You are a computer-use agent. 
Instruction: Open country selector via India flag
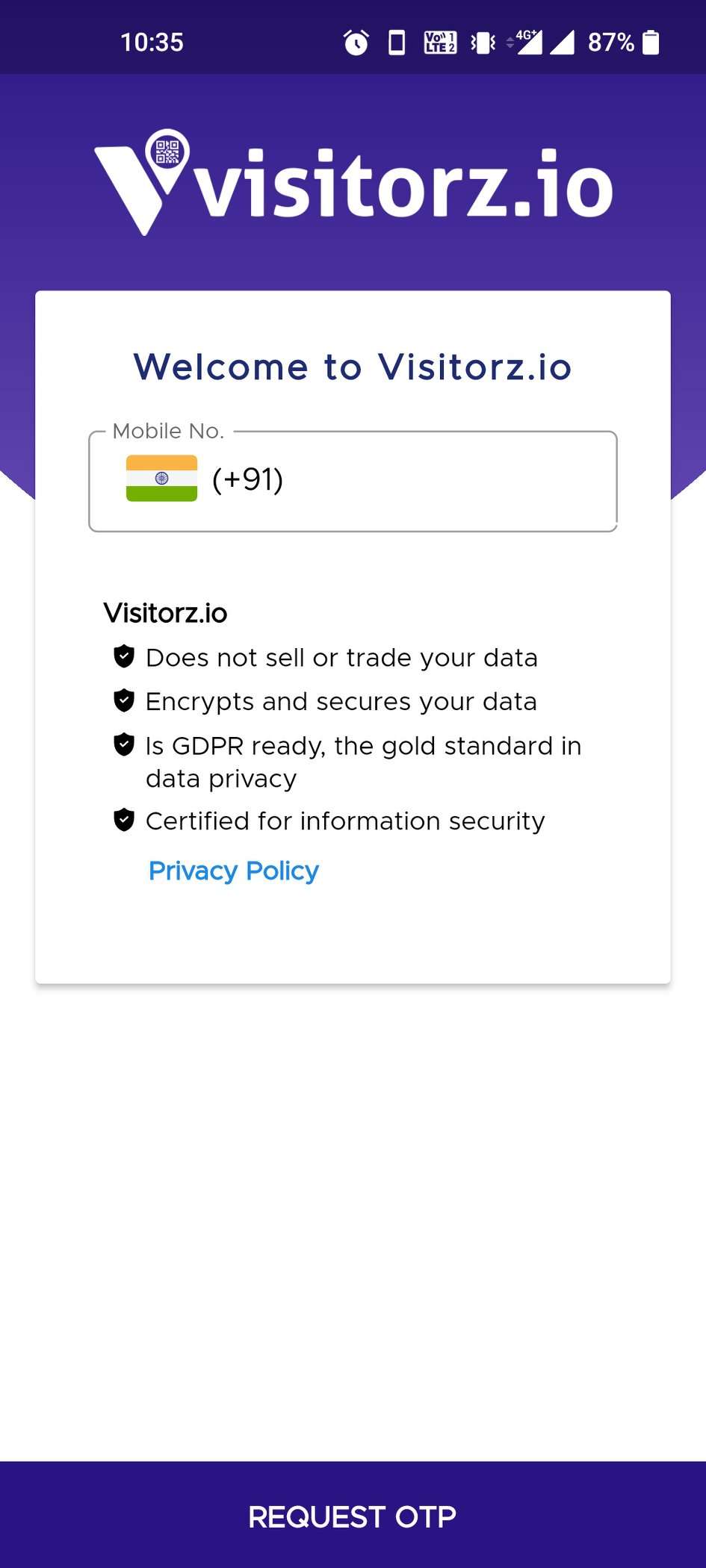coord(161,479)
